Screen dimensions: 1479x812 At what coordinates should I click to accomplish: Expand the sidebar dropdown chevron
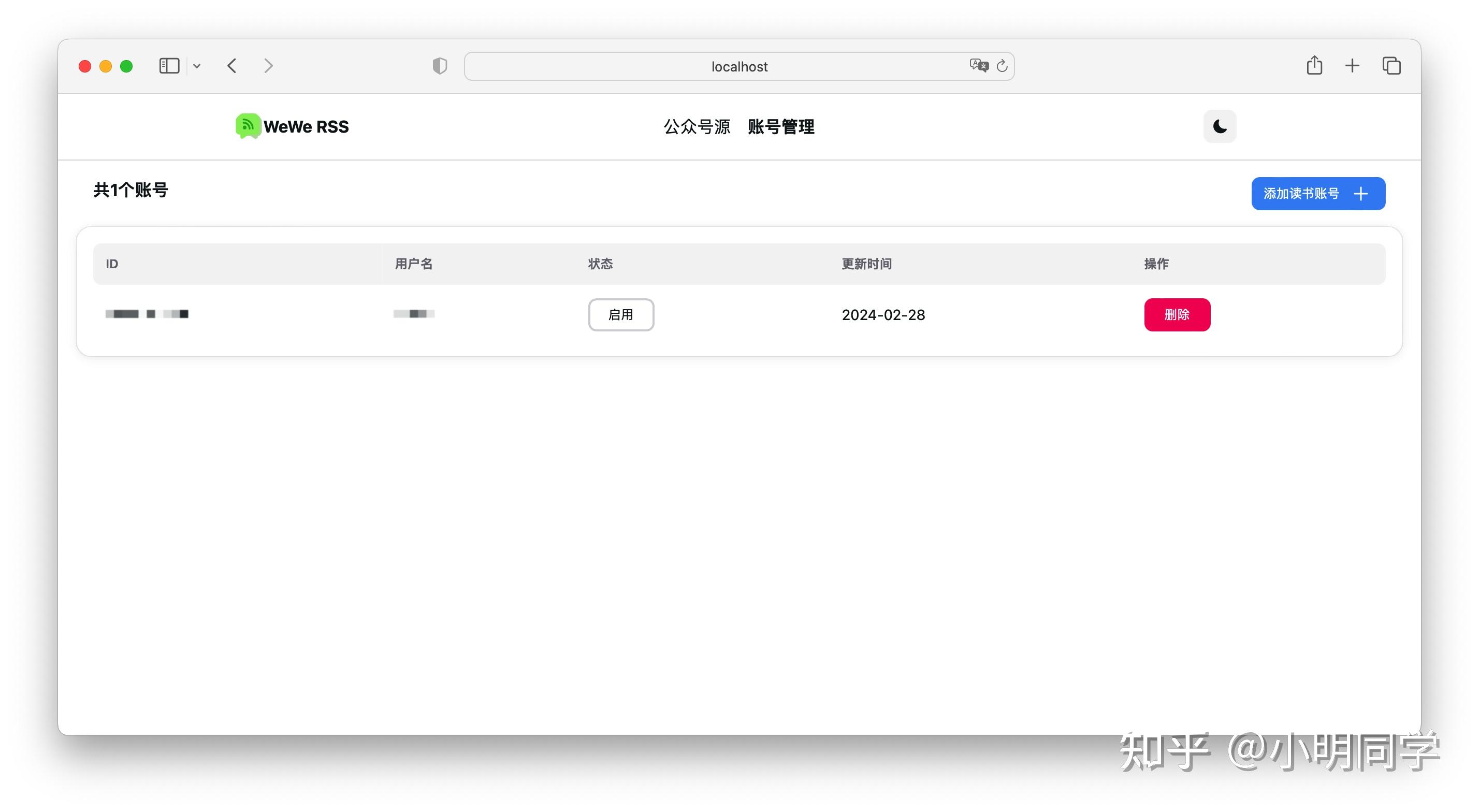(197, 66)
